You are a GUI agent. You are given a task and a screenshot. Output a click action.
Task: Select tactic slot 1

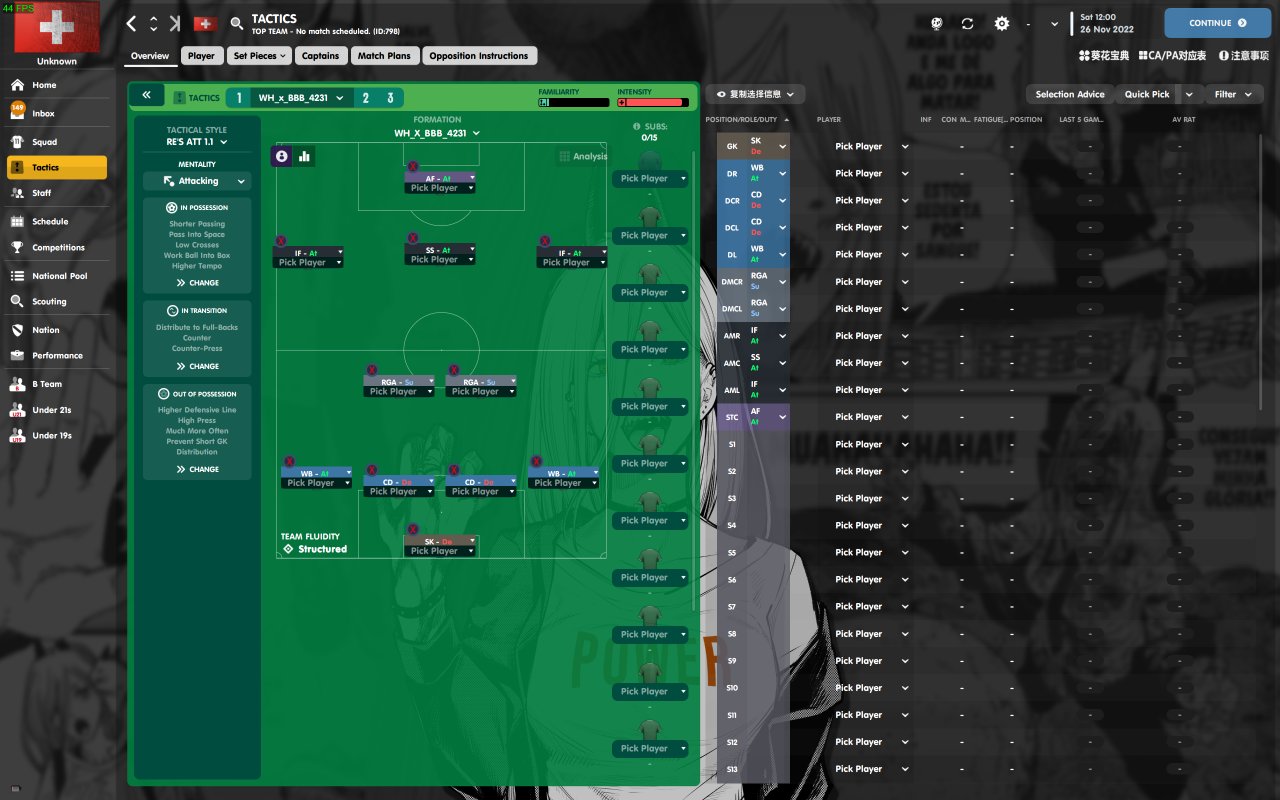tap(239, 98)
